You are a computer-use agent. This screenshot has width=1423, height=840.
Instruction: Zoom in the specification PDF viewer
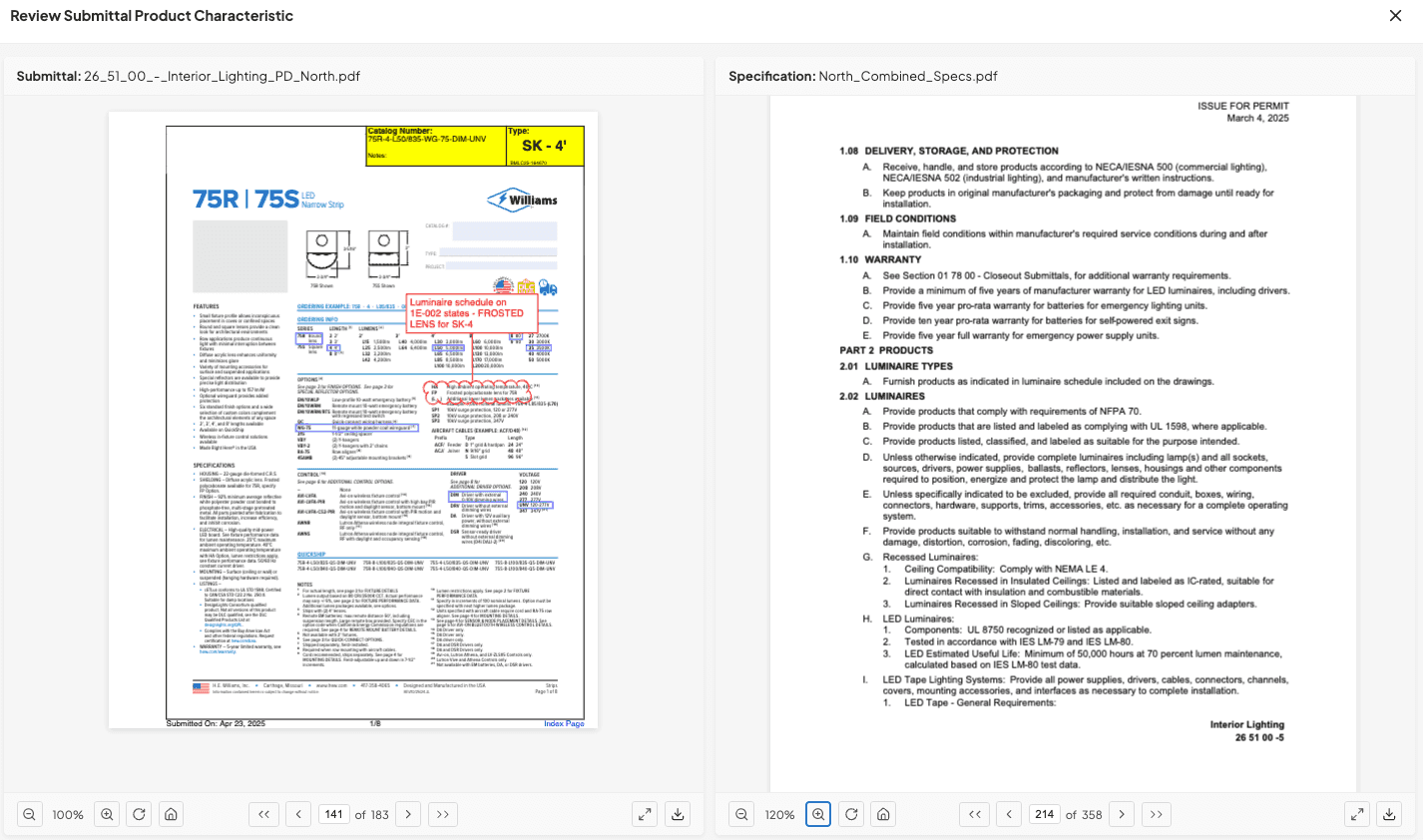pos(818,814)
